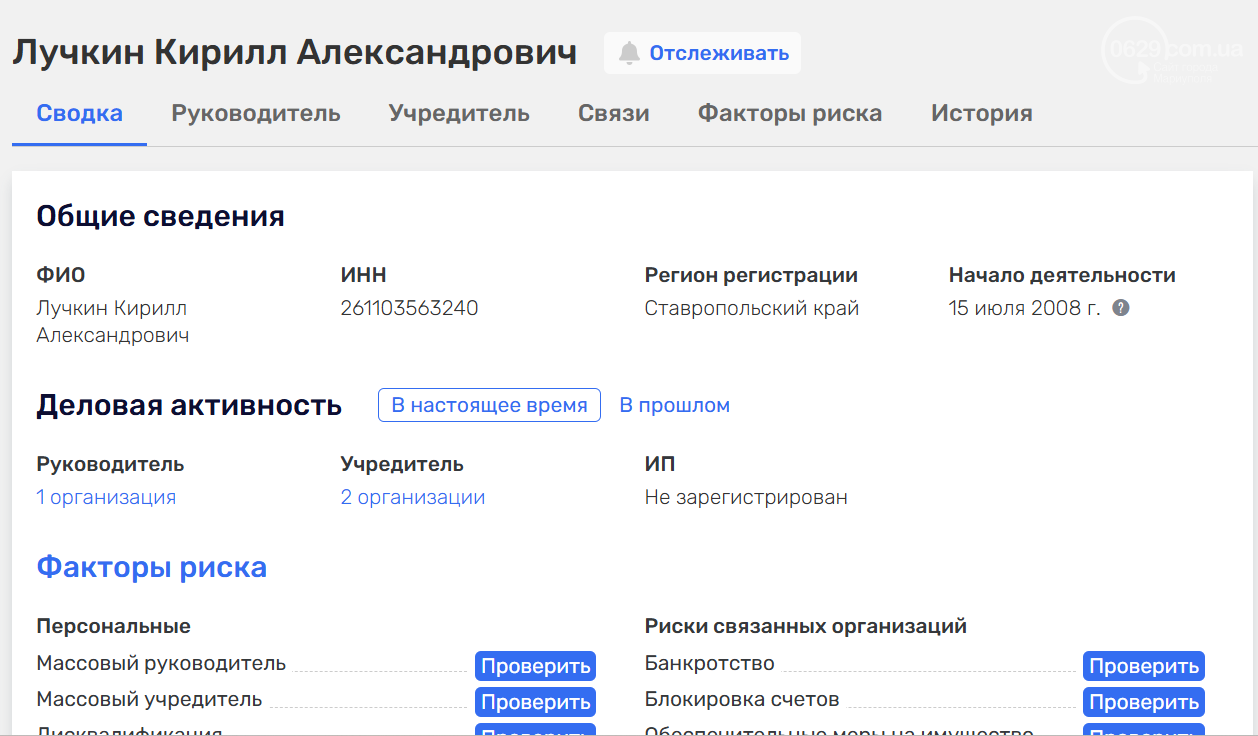
Task: Go to the Связи tab
Action: click(613, 113)
